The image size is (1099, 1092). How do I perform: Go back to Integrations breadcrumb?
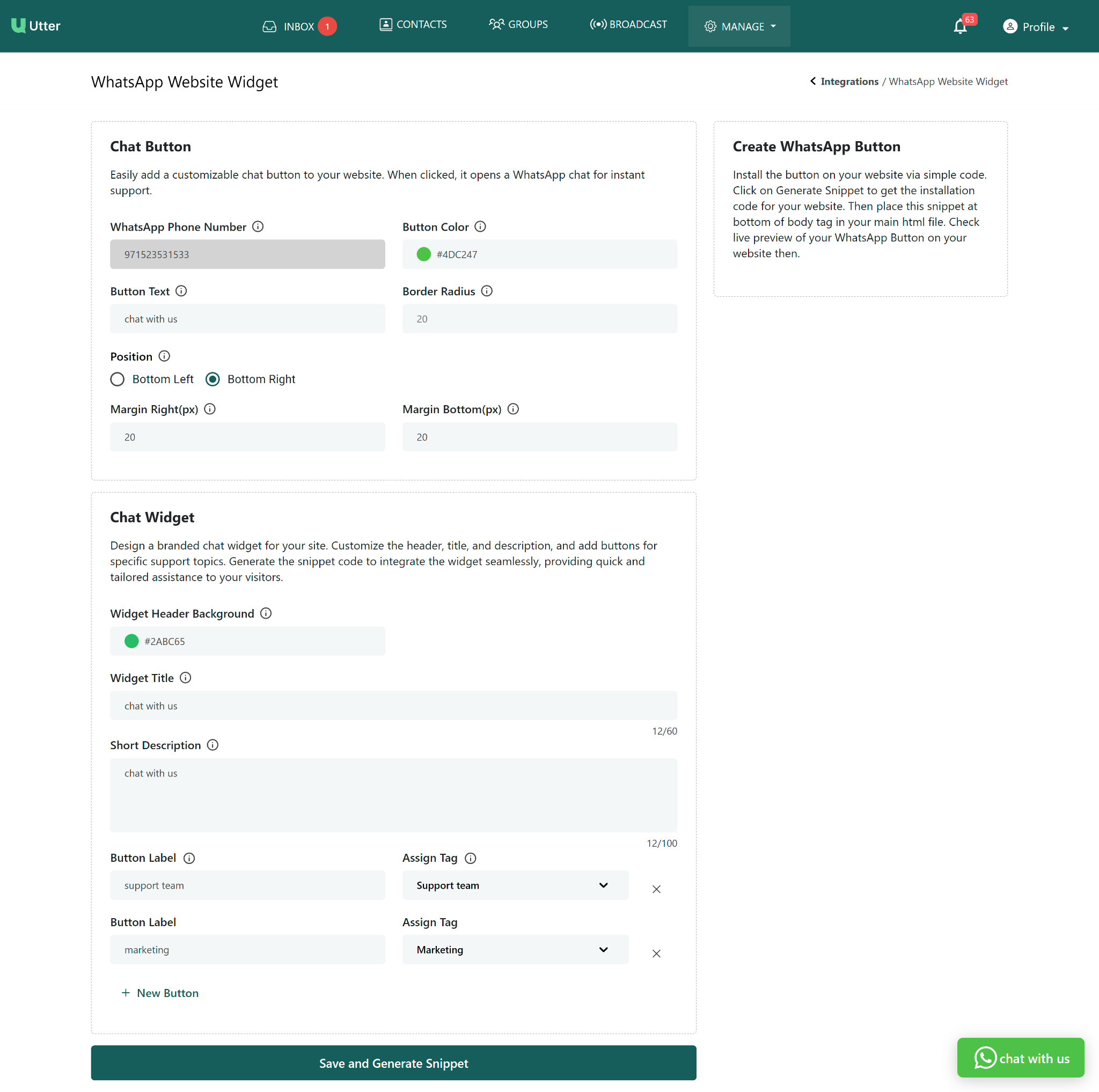(x=849, y=82)
